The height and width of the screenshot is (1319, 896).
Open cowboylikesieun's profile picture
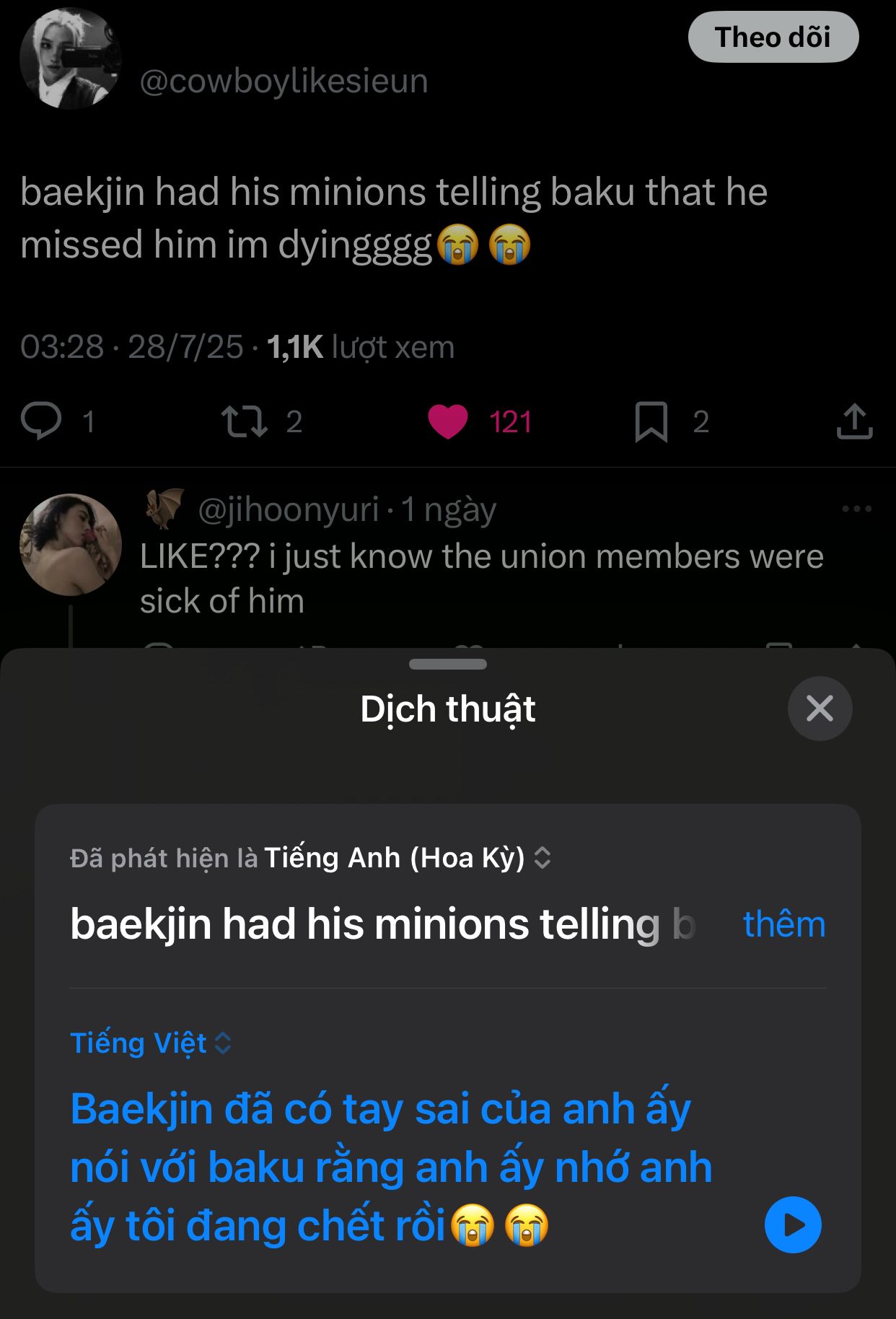coord(70,59)
